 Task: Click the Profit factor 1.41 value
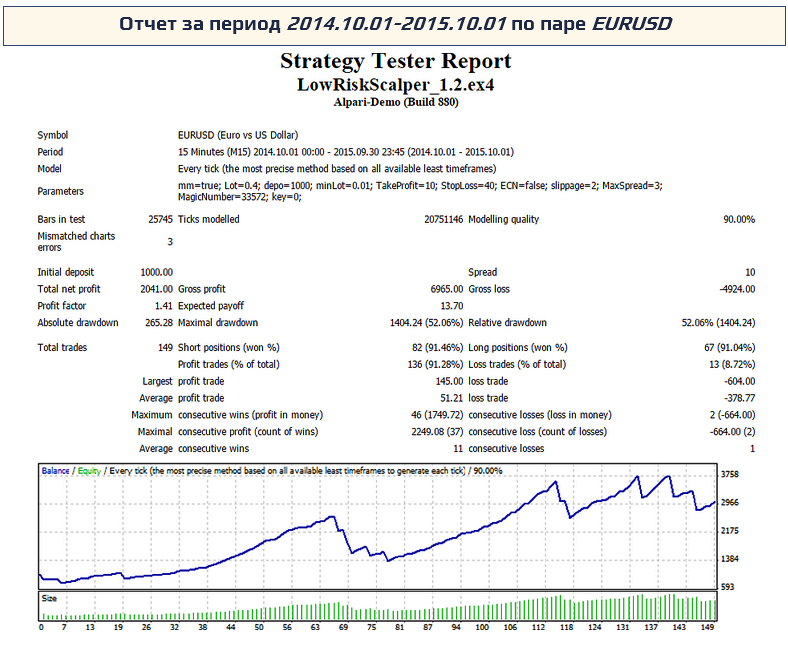point(164,306)
